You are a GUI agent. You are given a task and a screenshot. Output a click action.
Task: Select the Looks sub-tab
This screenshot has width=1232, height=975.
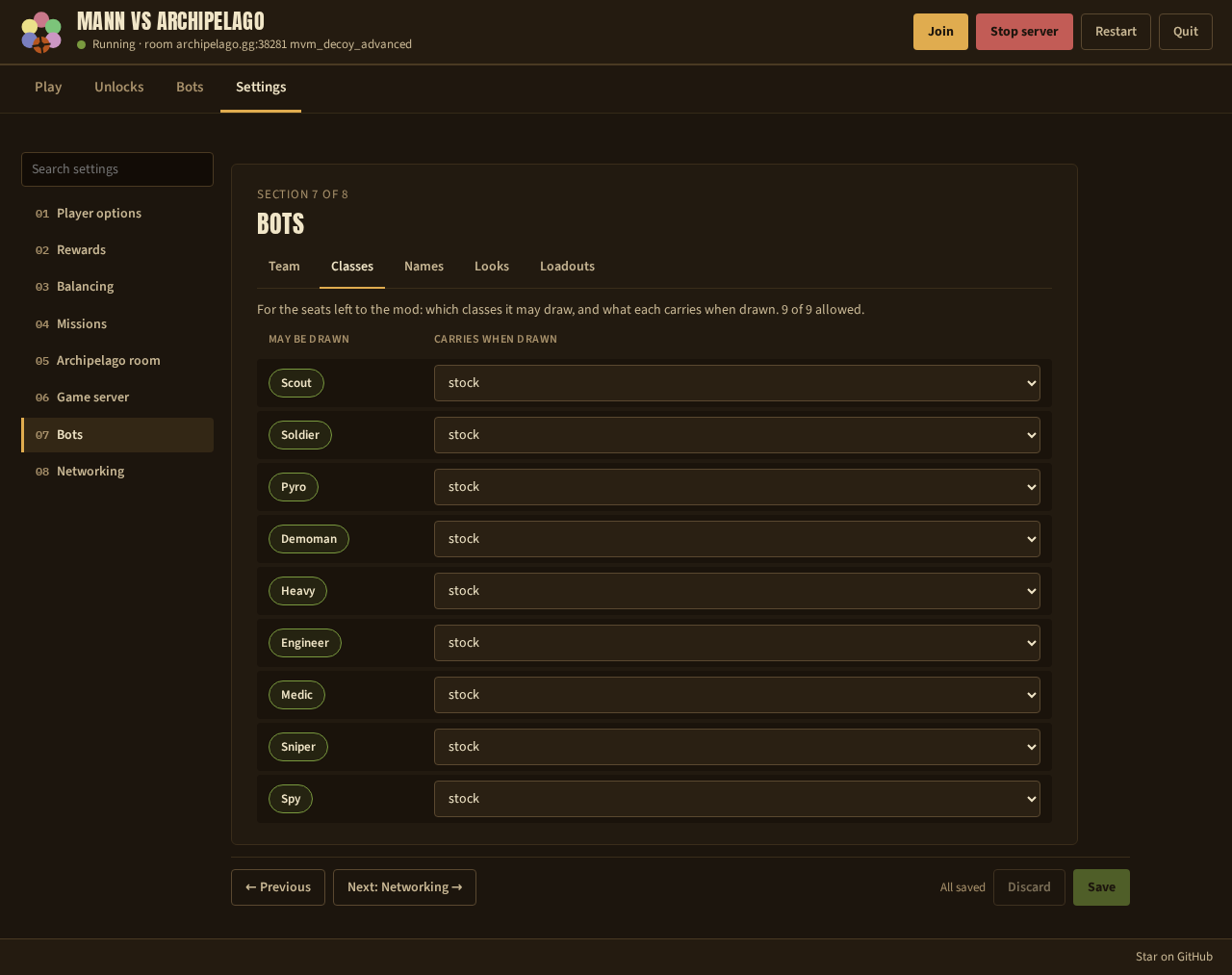pyautogui.click(x=492, y=267)
